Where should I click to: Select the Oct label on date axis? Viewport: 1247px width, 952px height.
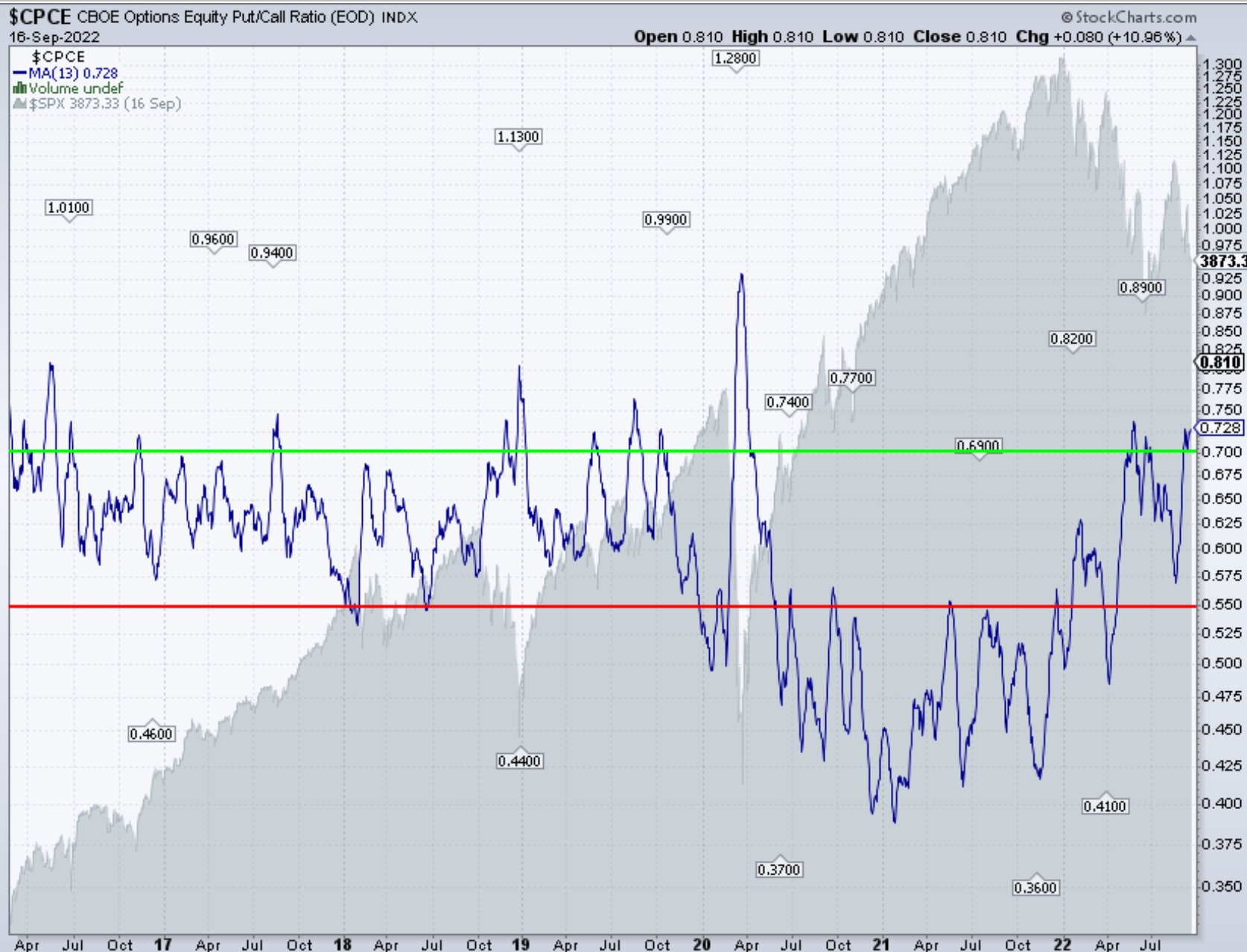tap(119, 945)
